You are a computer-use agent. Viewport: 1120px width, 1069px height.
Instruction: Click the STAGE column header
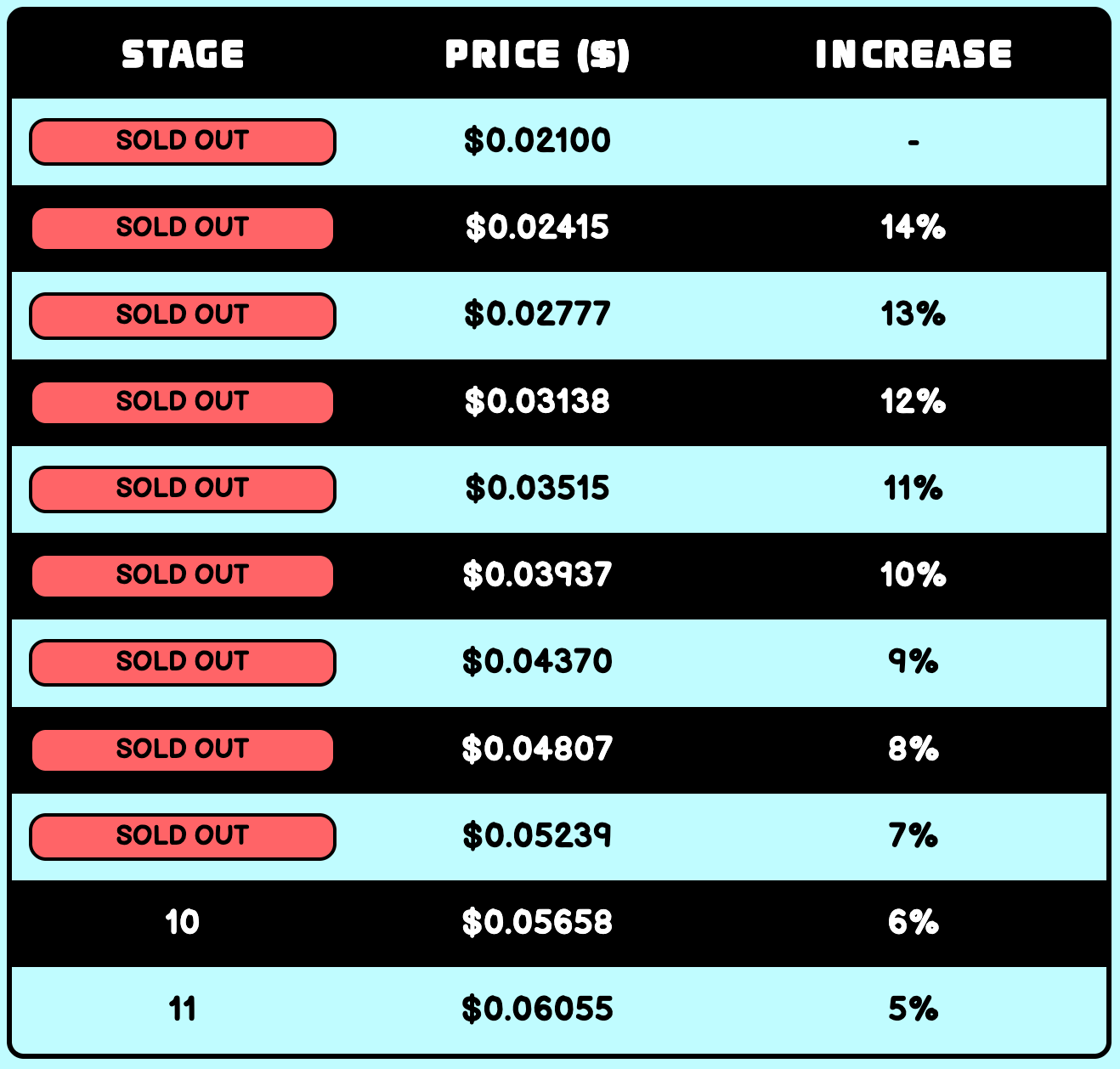tap(183, 55)
